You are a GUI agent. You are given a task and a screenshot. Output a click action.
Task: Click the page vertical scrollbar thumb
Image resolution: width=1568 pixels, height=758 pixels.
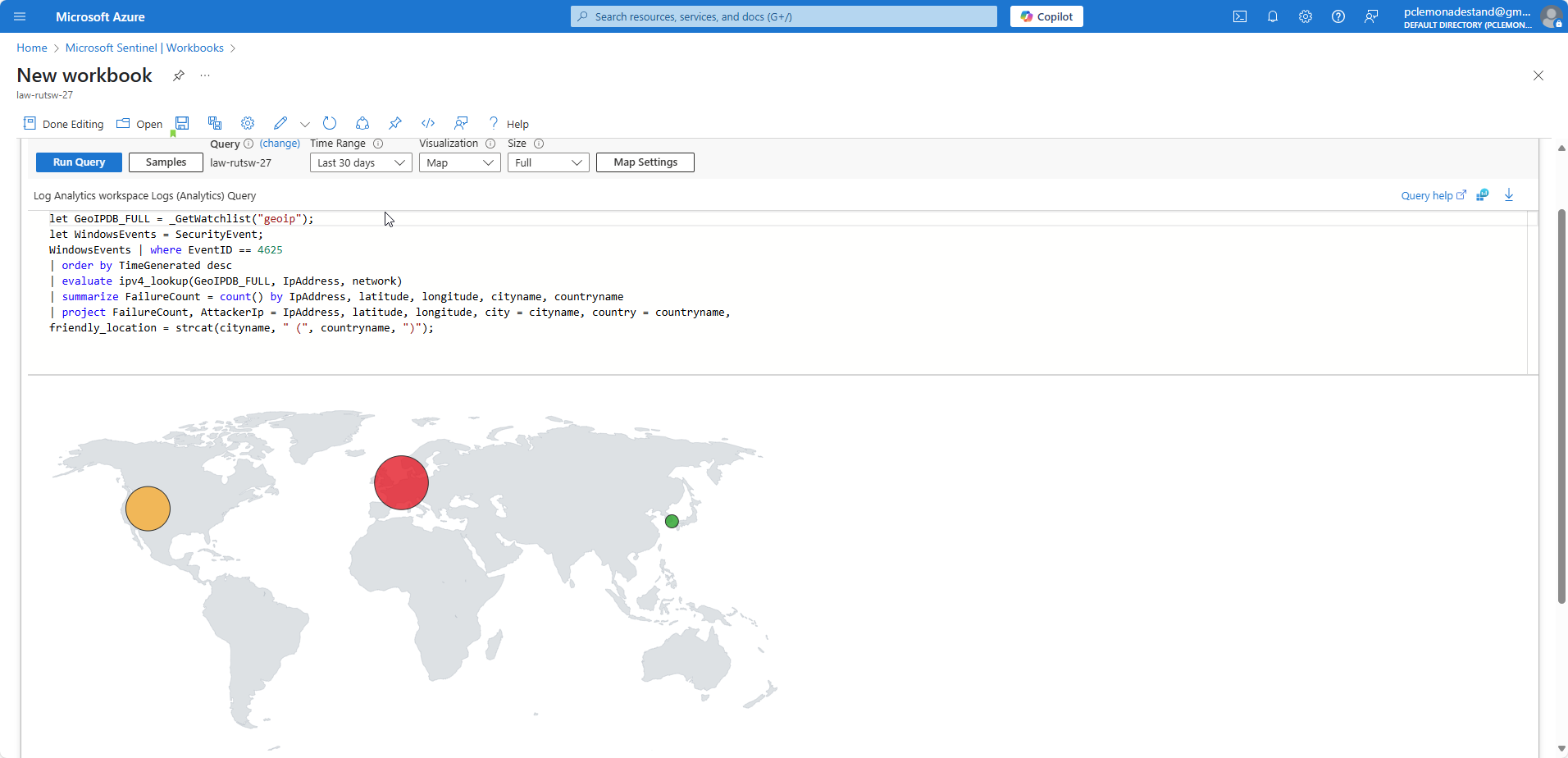[x=1561, y=406]
